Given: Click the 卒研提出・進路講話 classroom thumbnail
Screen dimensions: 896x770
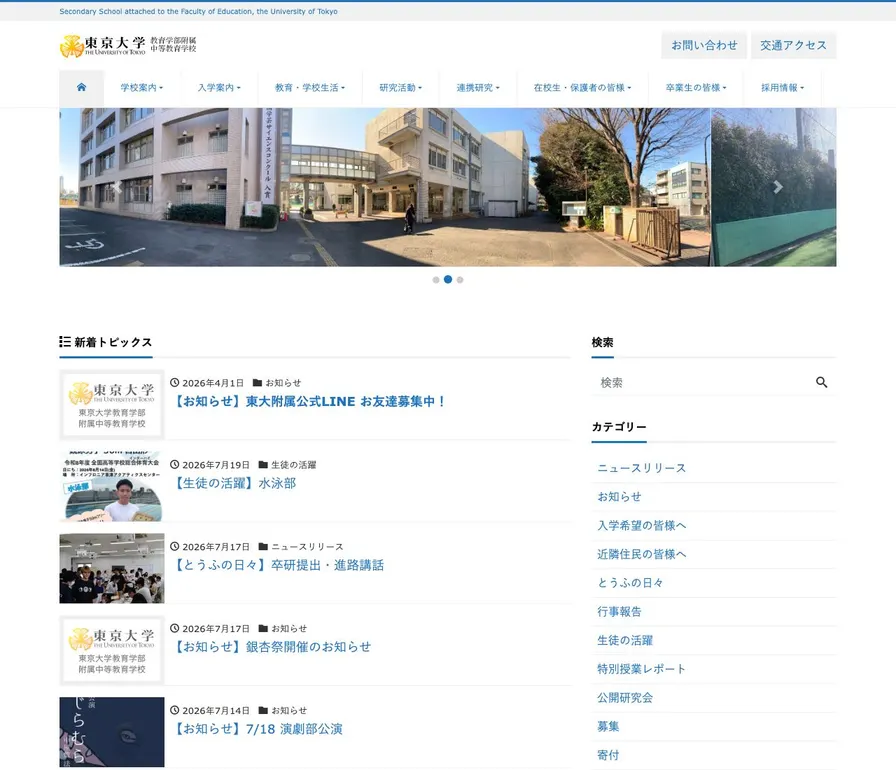Looking at the screenshot, I should (112, 568).
